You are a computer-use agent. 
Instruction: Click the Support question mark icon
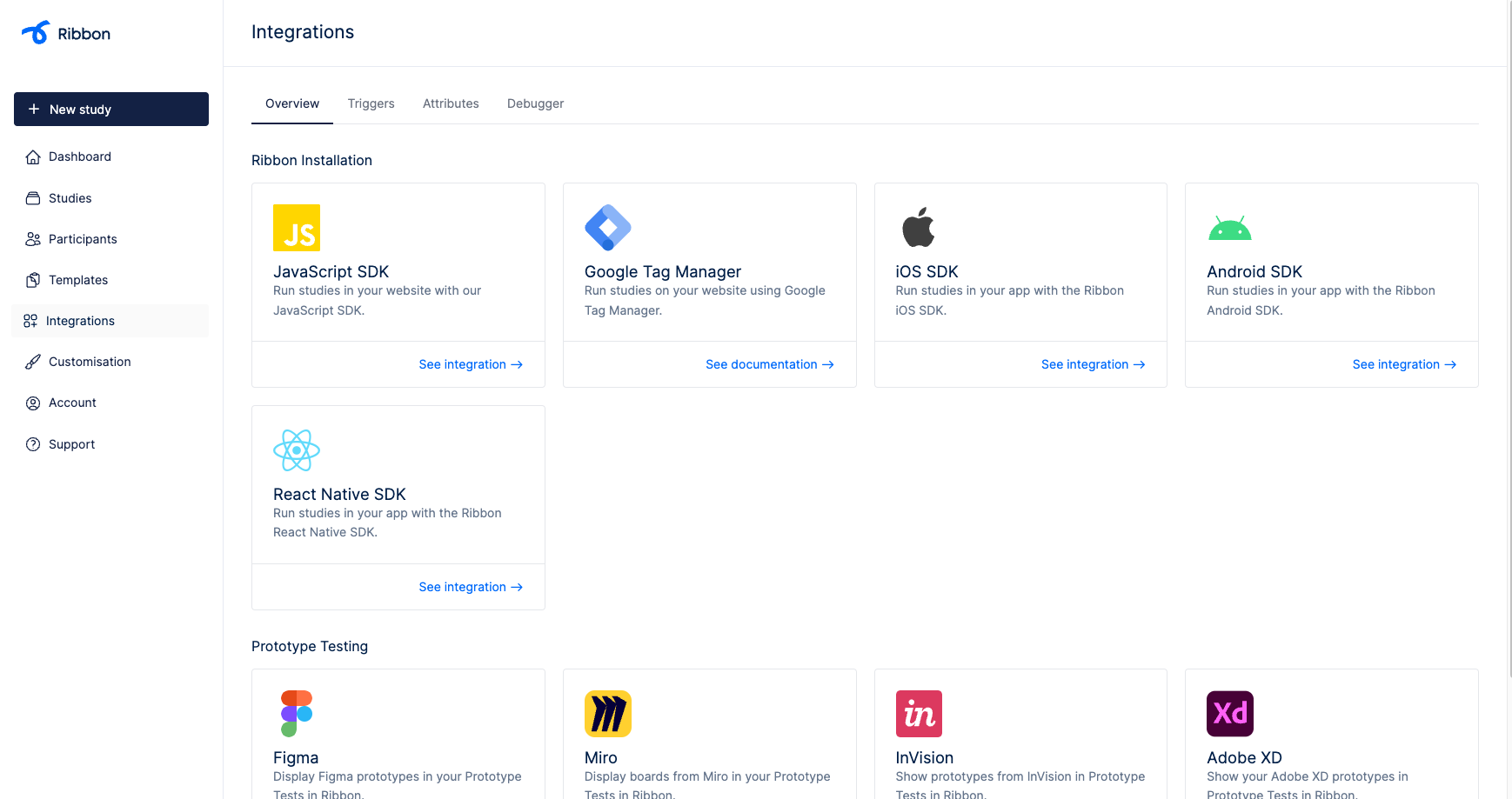click(33, 444)
